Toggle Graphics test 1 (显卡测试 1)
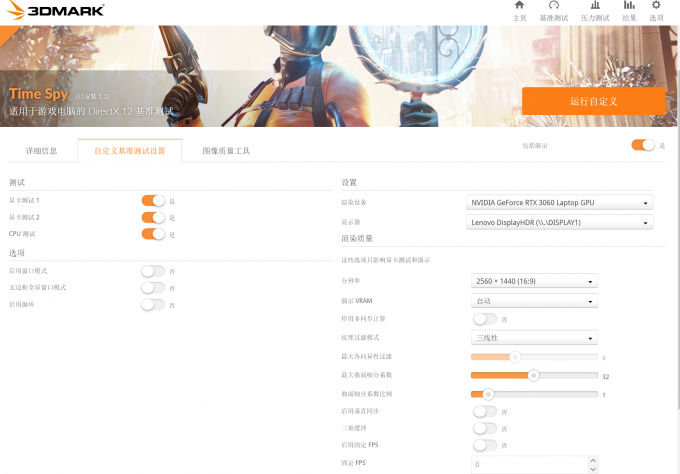Viewport: 680px width, 474px height. (153, 201)
